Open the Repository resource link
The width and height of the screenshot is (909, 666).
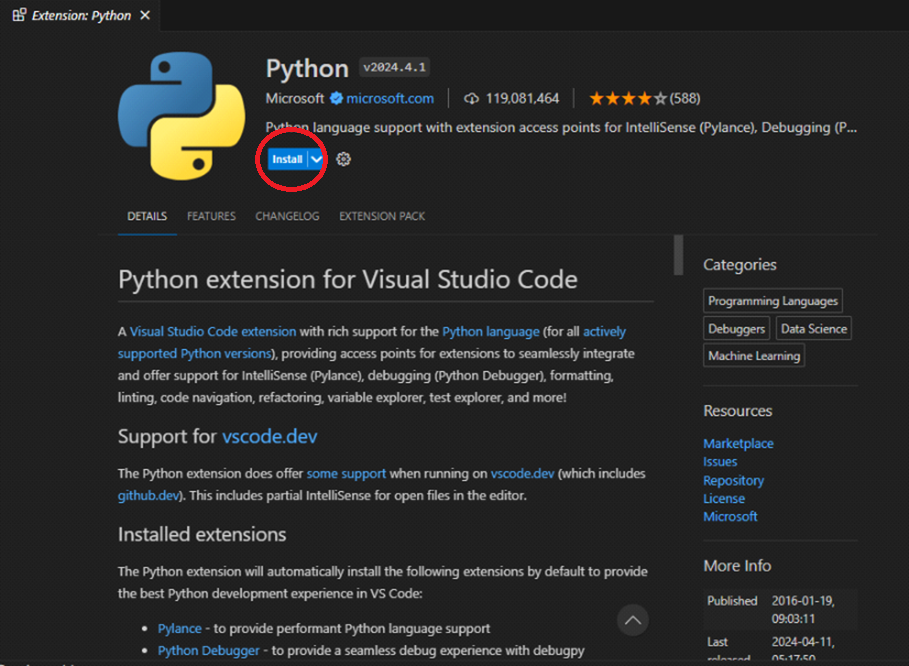pos(733,480)
